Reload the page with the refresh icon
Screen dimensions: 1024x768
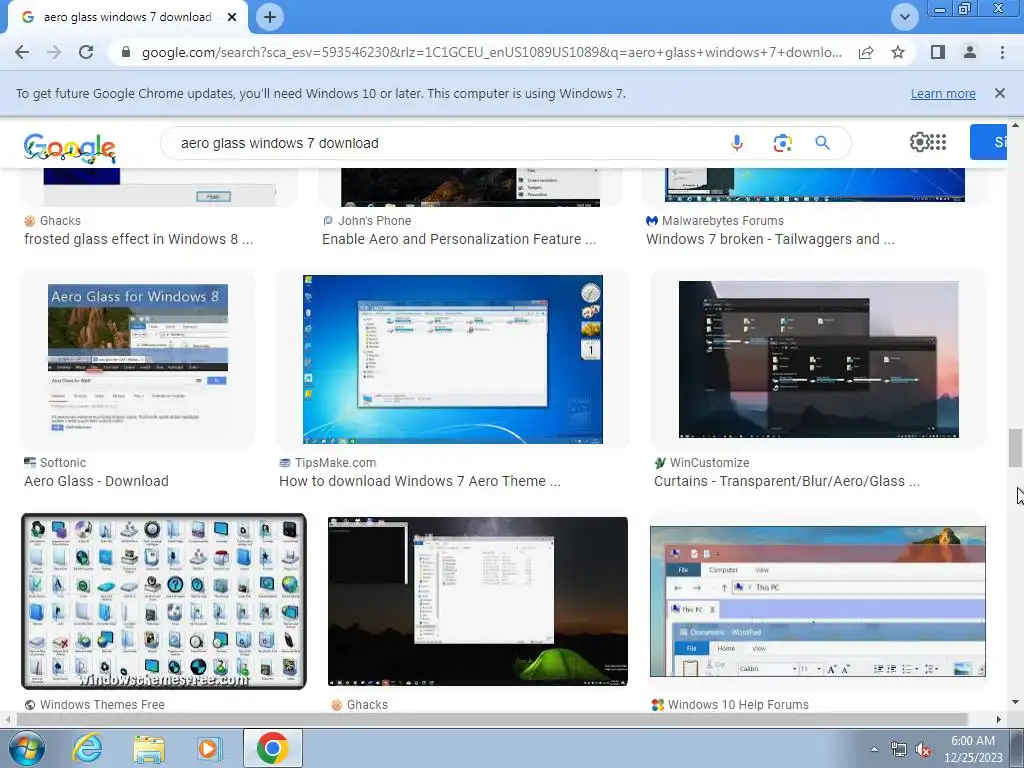click(x=86, y=52)
